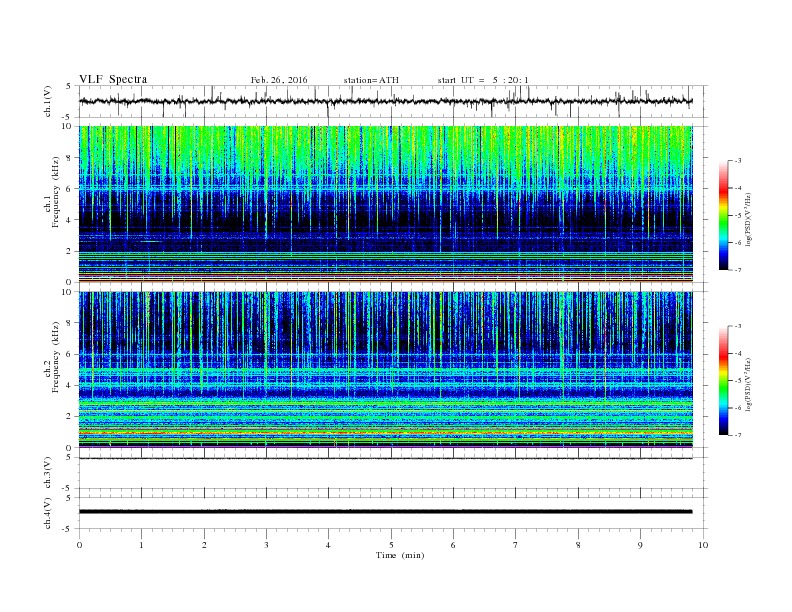
Task: Click the "VLF Spectra" plot title
Action: click(113, 79)
